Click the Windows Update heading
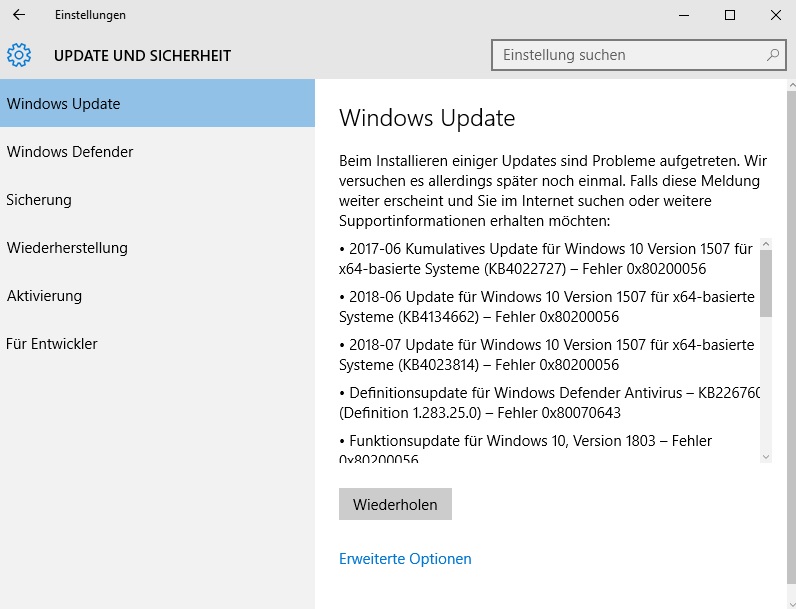The height and width of the screenshot is (609, 796). 427,118
